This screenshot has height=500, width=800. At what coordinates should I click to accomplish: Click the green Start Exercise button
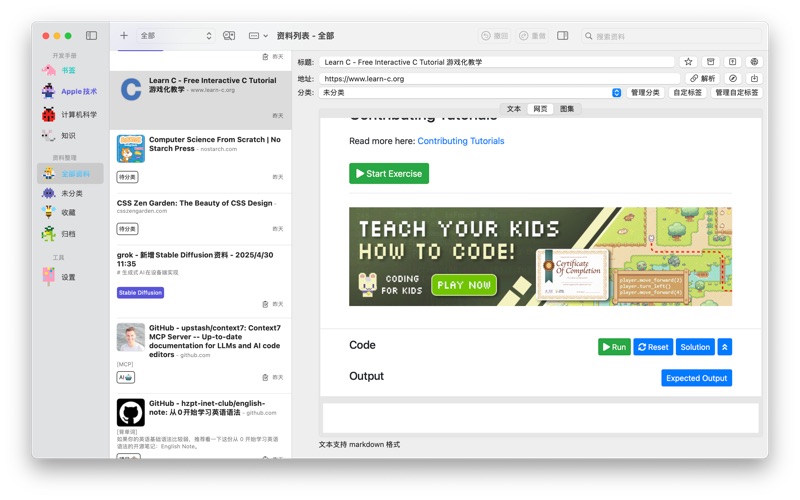coord(389,173)
